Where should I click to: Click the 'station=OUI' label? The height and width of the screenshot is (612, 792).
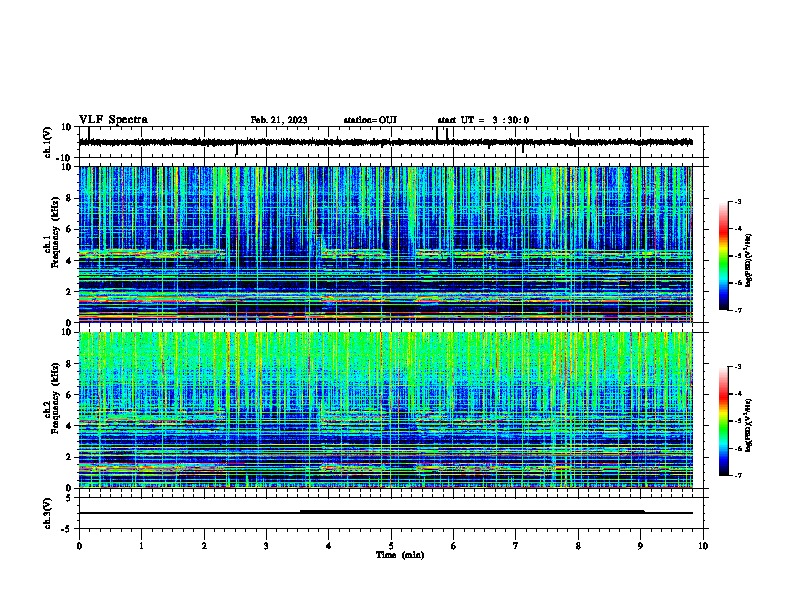pyautogui.click(x=370, y=120)
